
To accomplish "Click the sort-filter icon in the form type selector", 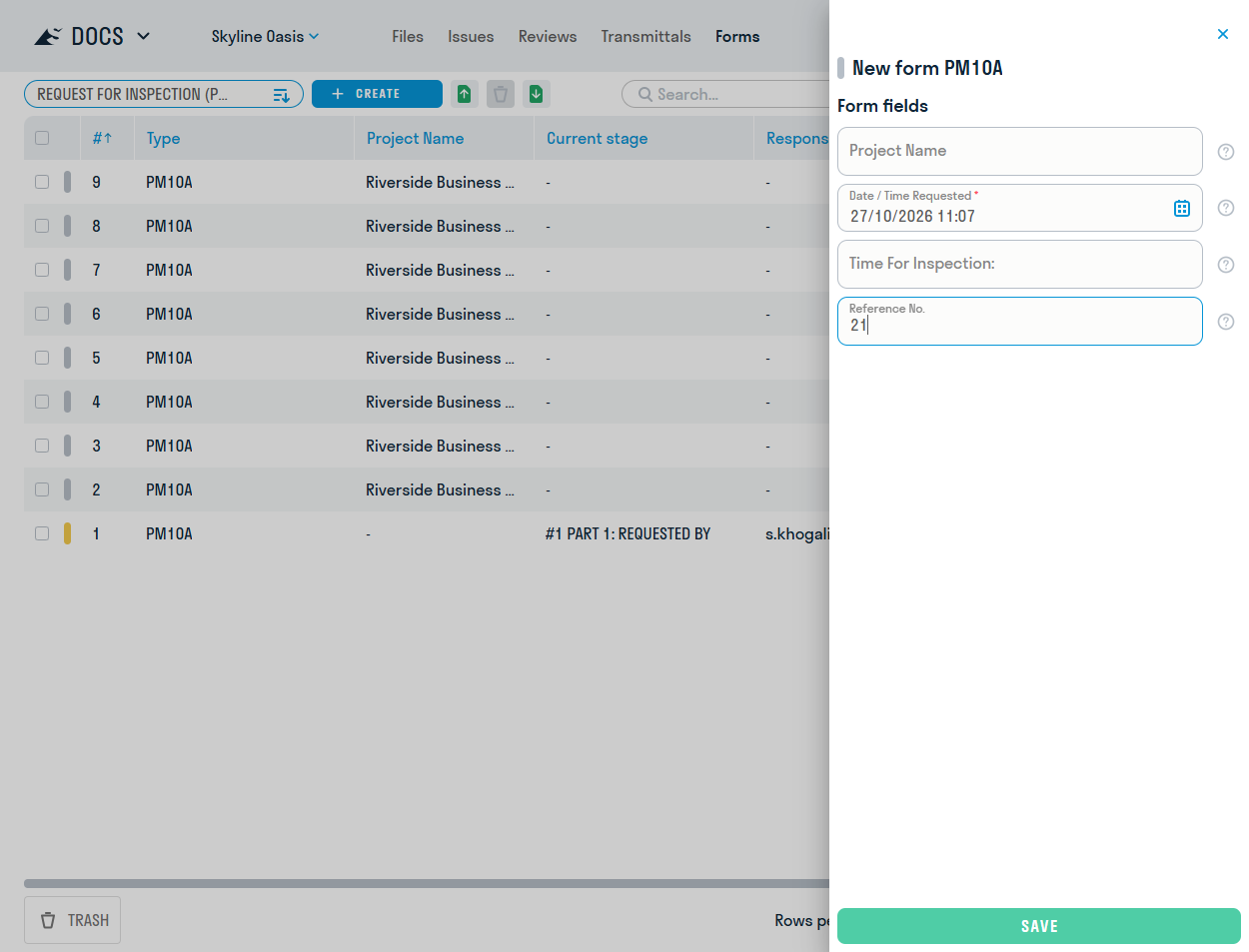I will 282,95.
